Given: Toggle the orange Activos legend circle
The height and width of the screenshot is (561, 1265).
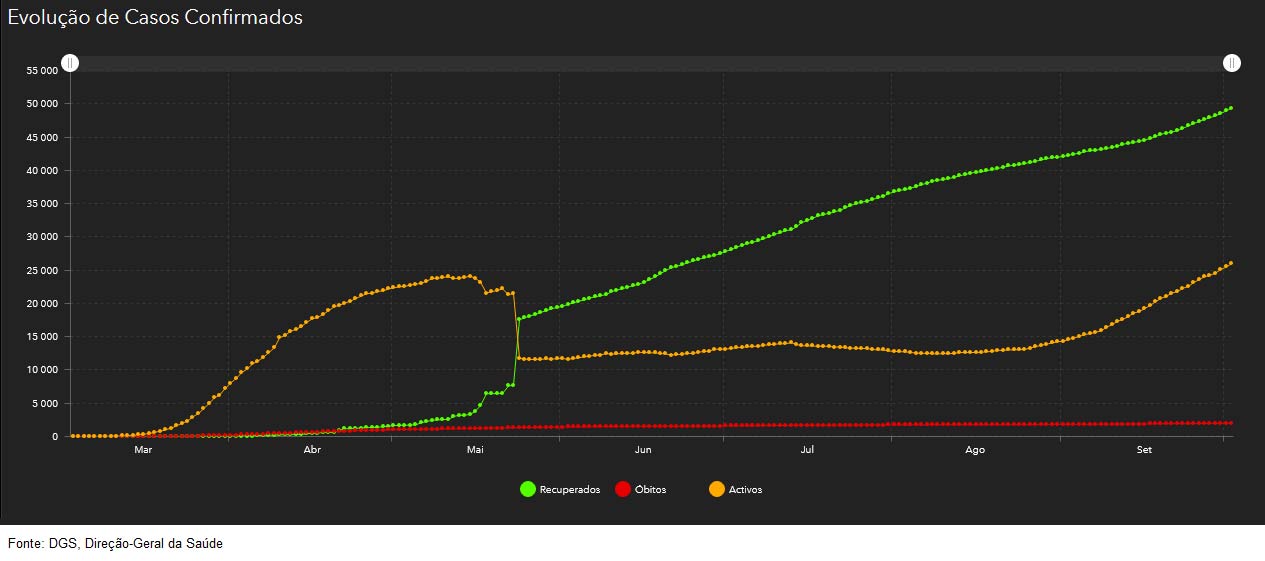Looking at the screenshot, I should 716,489.
